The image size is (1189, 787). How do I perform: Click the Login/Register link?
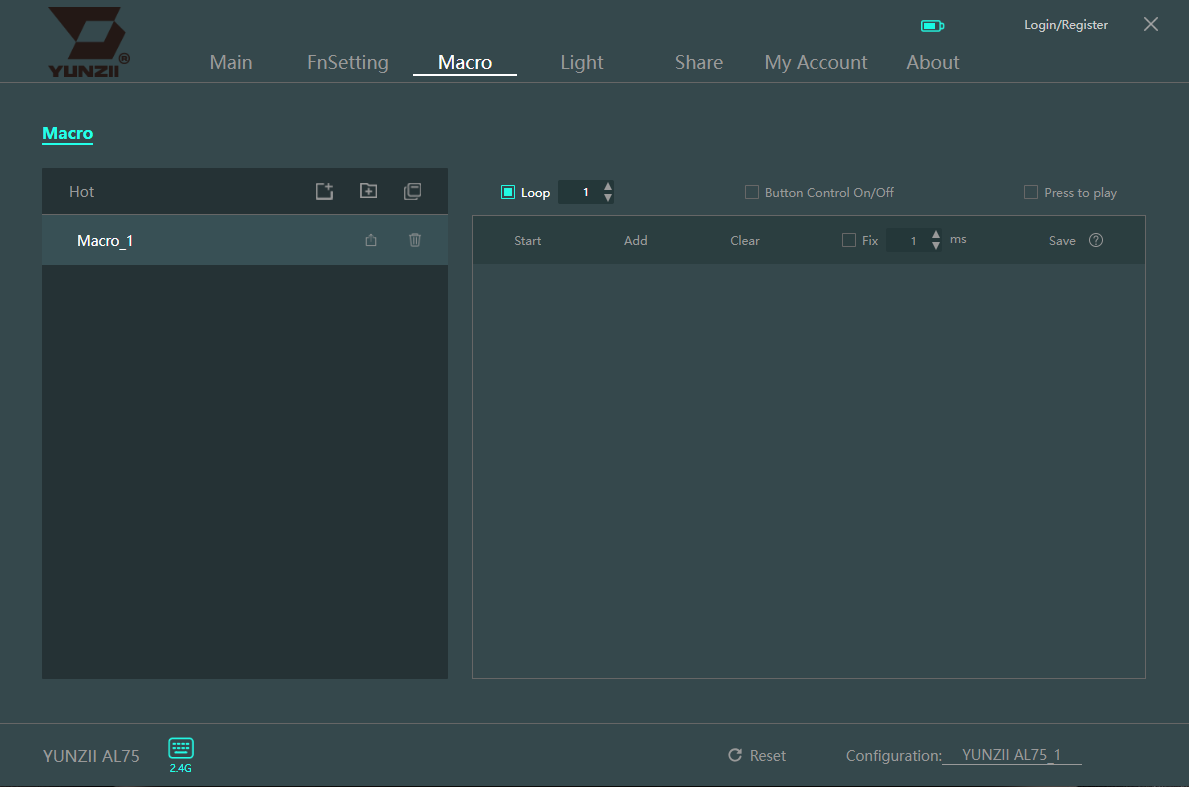[x=1065, y=25]
